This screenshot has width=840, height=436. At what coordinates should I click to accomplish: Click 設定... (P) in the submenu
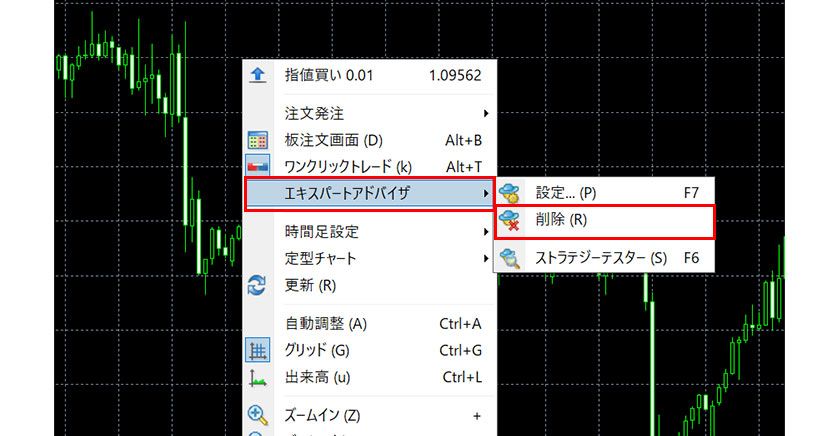coord(604,193)
